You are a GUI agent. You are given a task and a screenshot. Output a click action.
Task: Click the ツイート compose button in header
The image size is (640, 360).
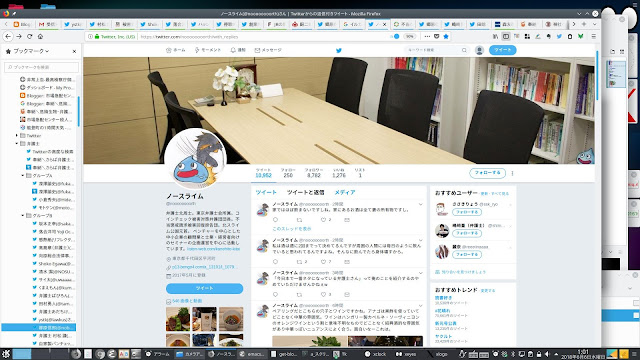click(x=502, y=50)
